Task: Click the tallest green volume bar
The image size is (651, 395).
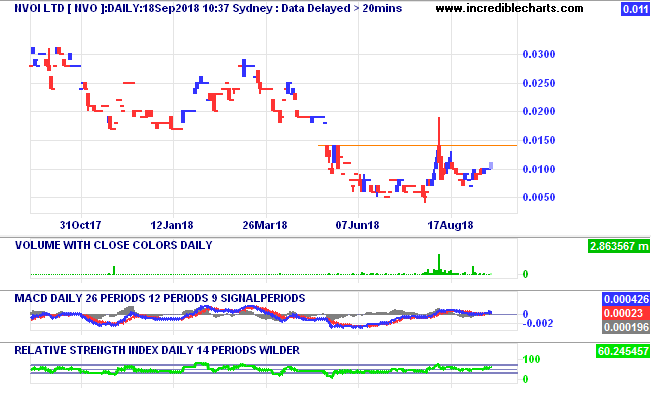Action: point(439,264)
